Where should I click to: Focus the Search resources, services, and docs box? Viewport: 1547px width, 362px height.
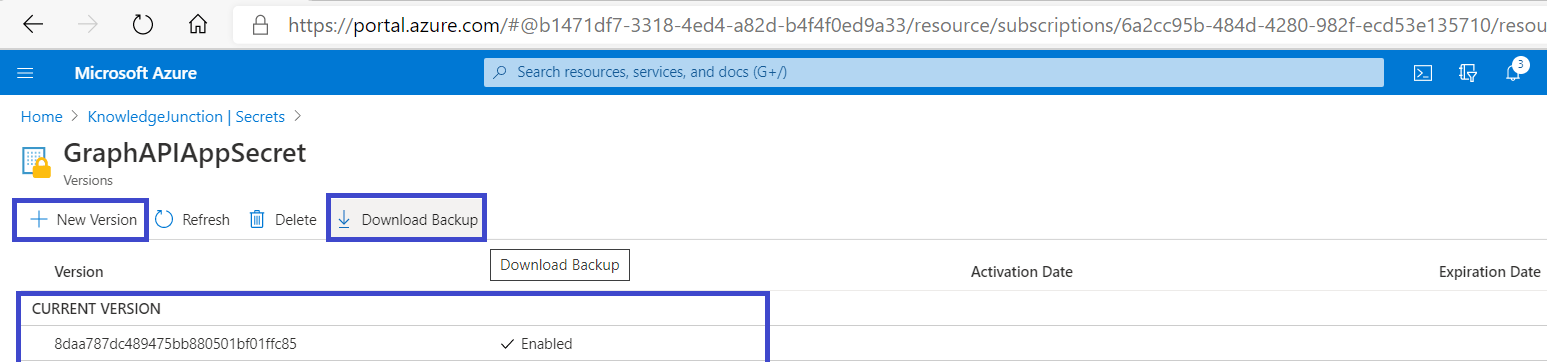pos(934,73)
